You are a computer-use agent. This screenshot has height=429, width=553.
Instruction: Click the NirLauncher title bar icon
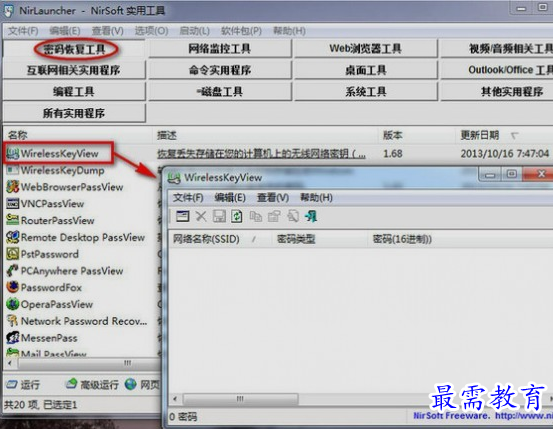[x=8, y=11]
